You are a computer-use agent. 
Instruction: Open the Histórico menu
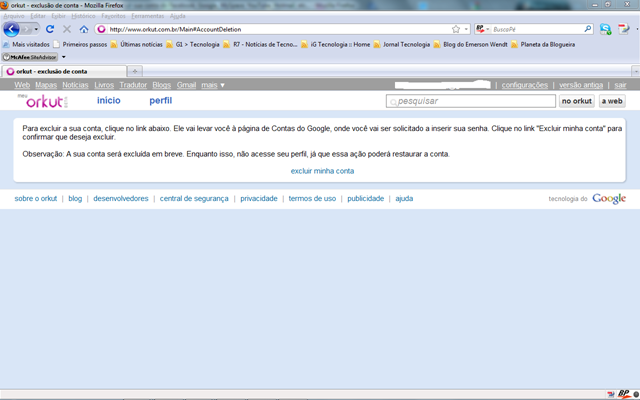pyautogui.click(x=83, y=16)
